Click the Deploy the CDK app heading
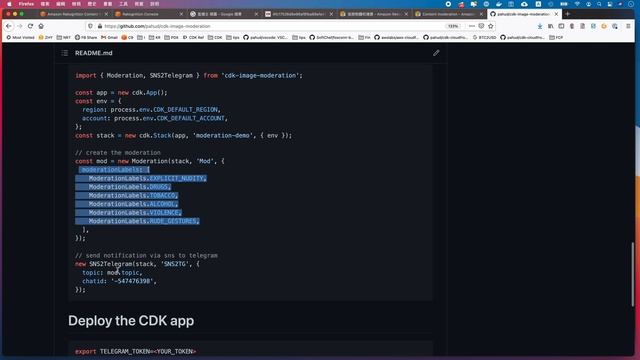Image resolution: width=640 pixels, height=360 pixels. tap(131, 321)
